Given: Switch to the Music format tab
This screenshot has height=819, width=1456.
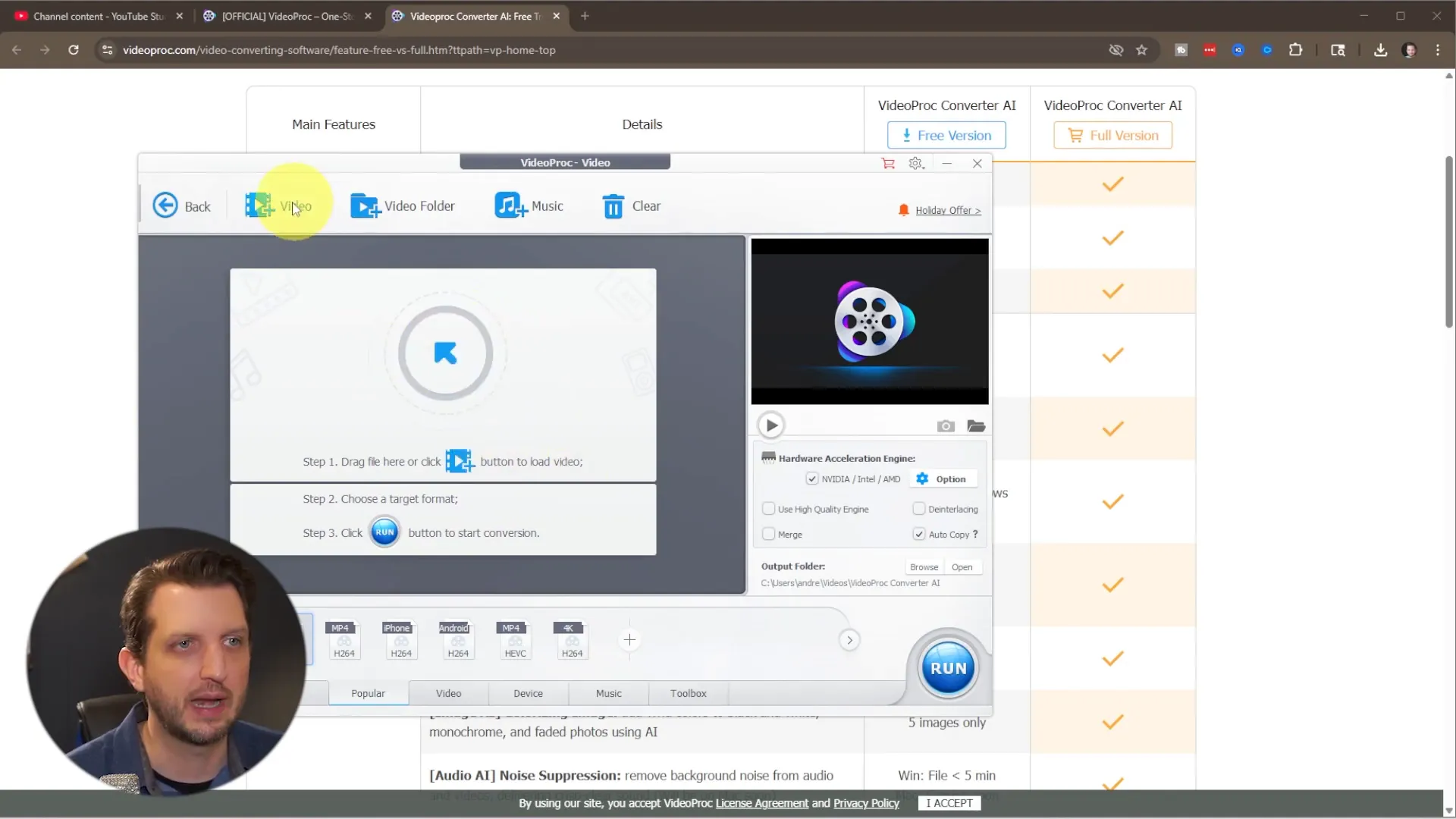Looking at the screenshot, I should coord(608,693).
